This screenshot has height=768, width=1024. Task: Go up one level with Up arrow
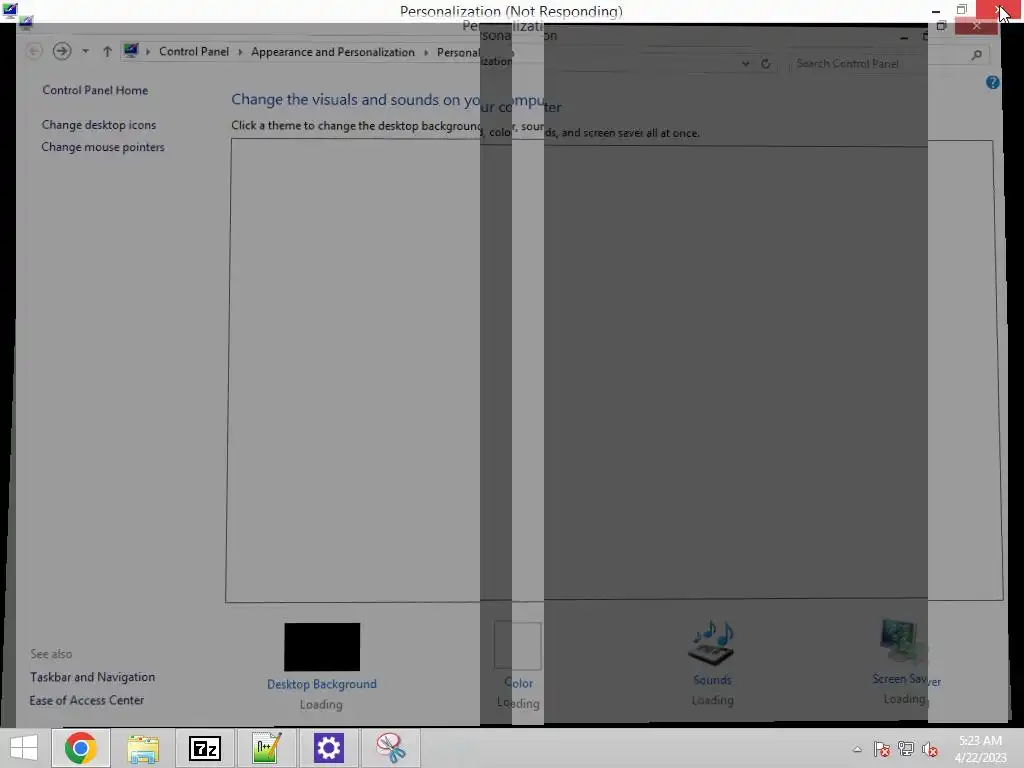107,51
